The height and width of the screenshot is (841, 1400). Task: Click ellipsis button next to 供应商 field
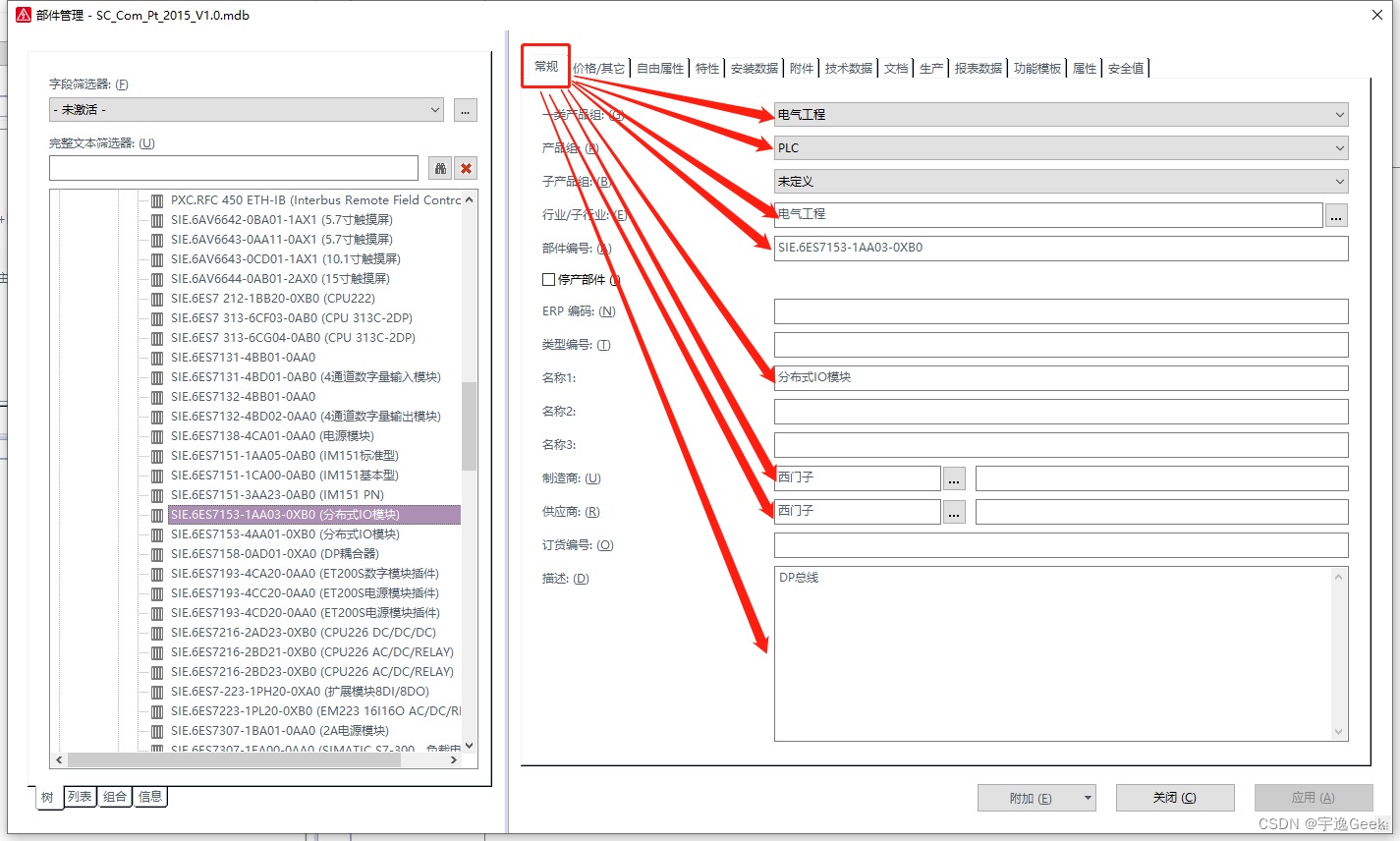click(953, 512)
